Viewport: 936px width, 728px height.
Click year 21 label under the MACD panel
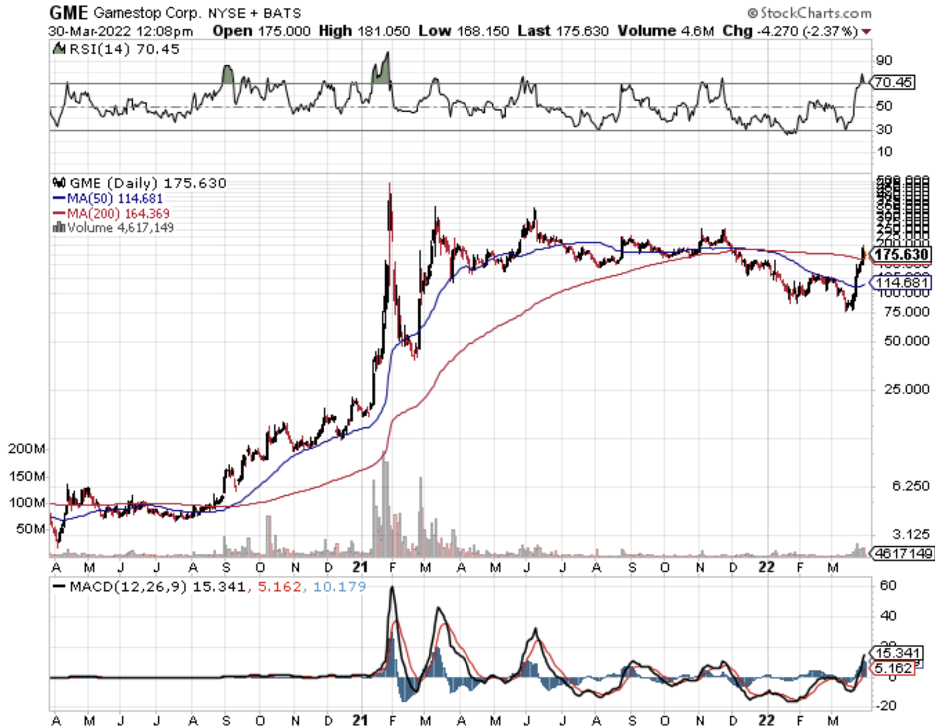point(360,721)
